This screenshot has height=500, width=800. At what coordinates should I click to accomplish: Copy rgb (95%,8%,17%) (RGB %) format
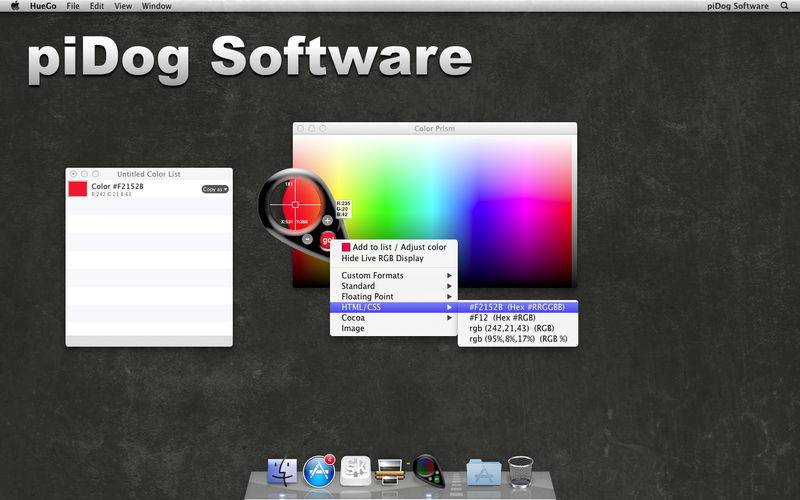pos(518,339)
